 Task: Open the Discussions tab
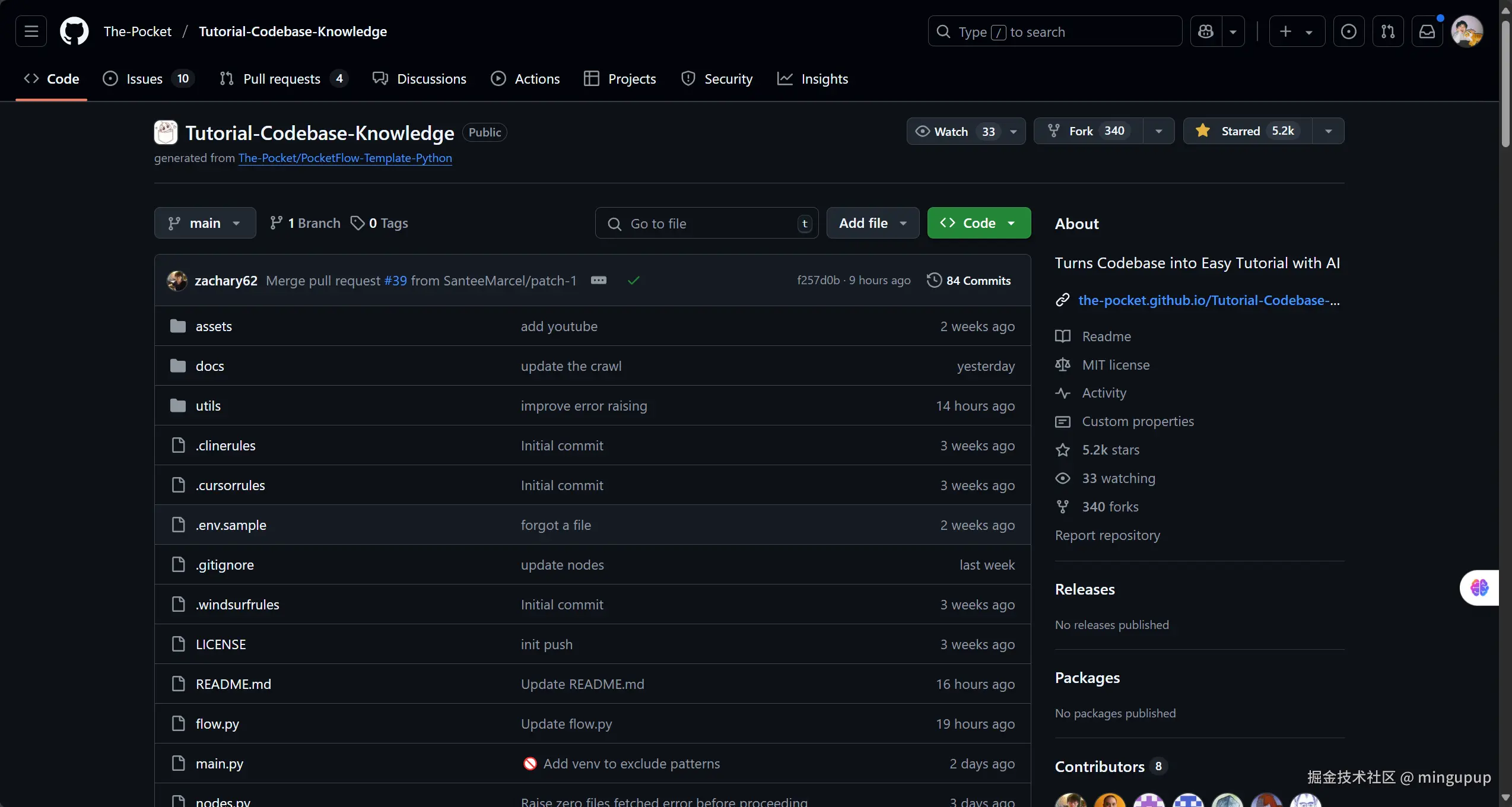[420, 78]
